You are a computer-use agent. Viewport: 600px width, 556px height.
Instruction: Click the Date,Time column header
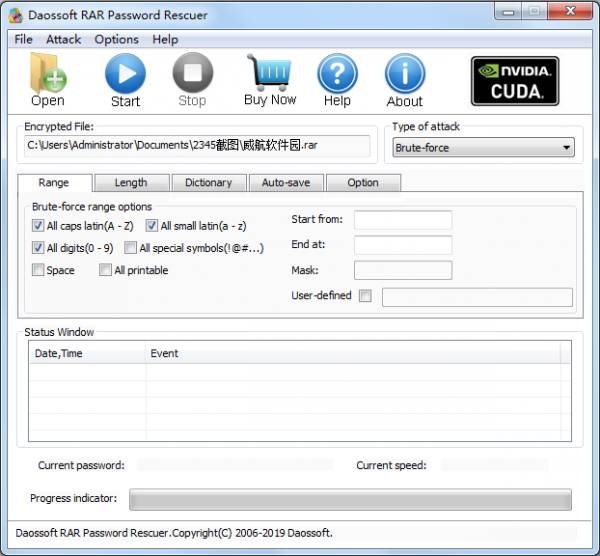(x=88, y=353)
